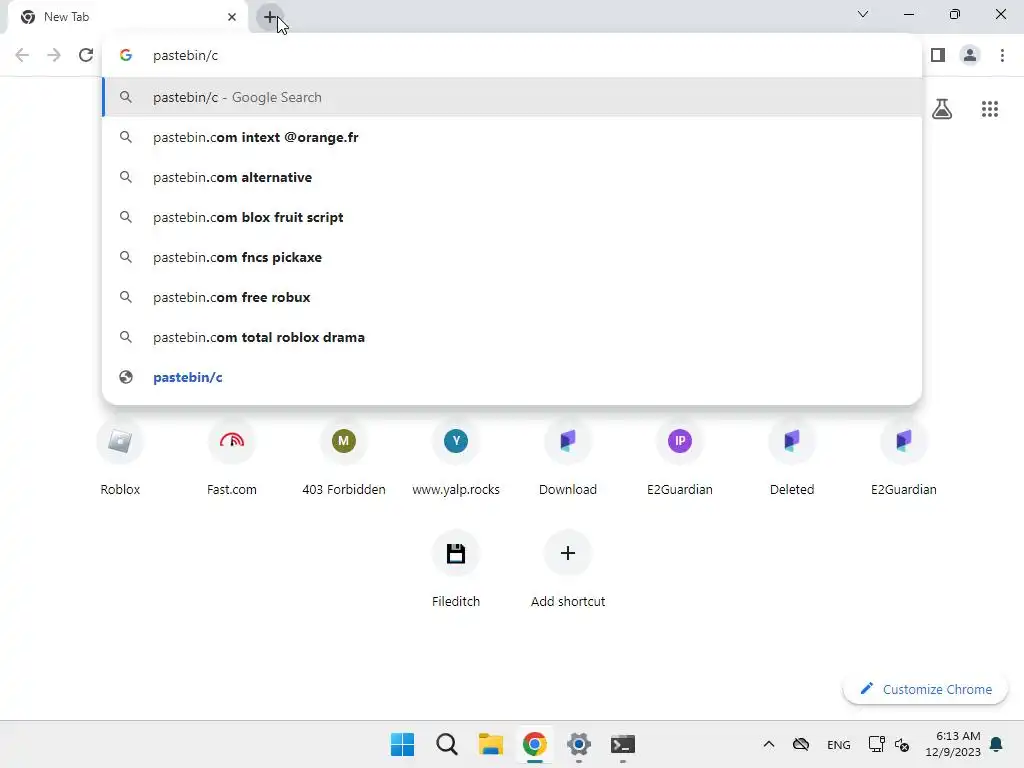This screenshot has height=768, width=1024.
Task: Open Chrome Labs flask icon
Action: [942, 109]
